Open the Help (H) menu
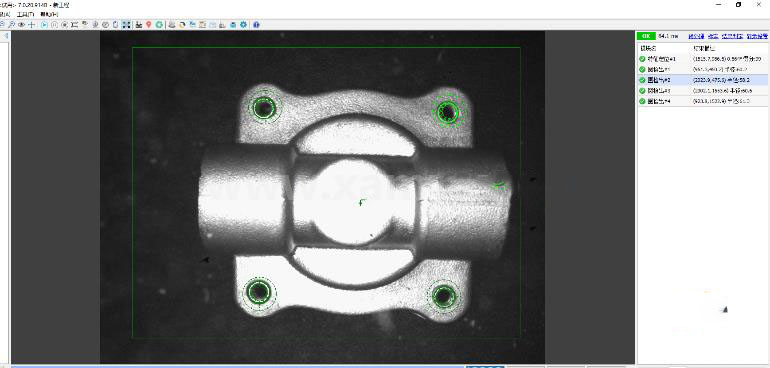Screen dimensions: 770x368 pyautogui.click(x=49, y=14)
